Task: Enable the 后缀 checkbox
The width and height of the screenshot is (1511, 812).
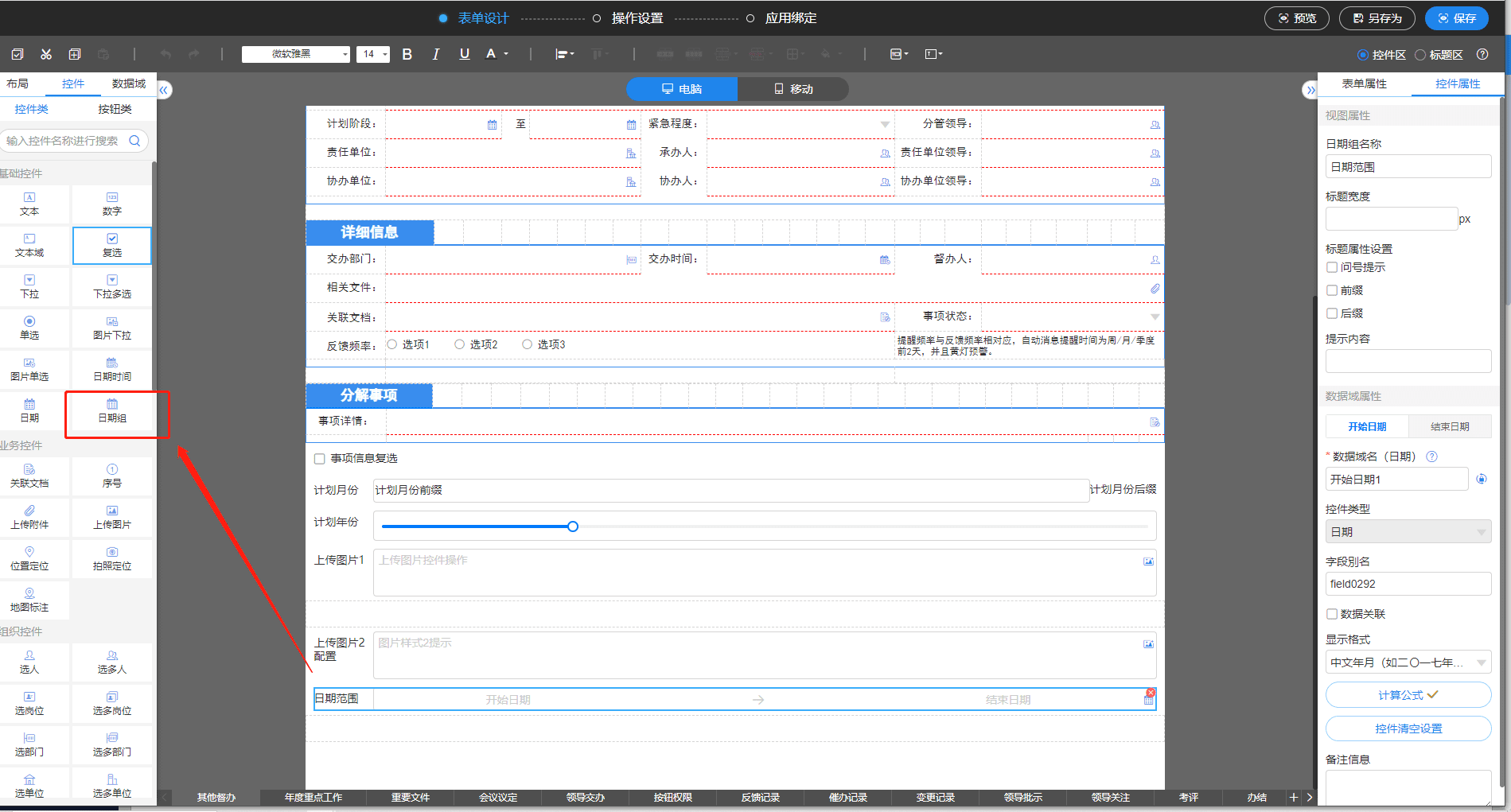Action: pos(1332,313)
